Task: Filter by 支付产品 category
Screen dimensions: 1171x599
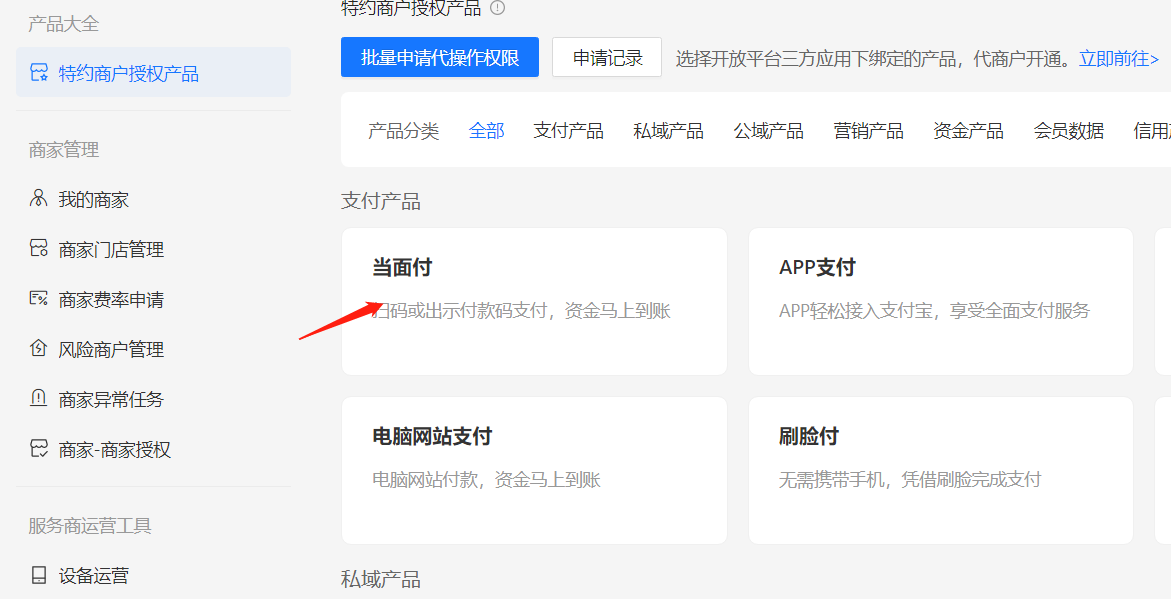Action: coord(568,131)
